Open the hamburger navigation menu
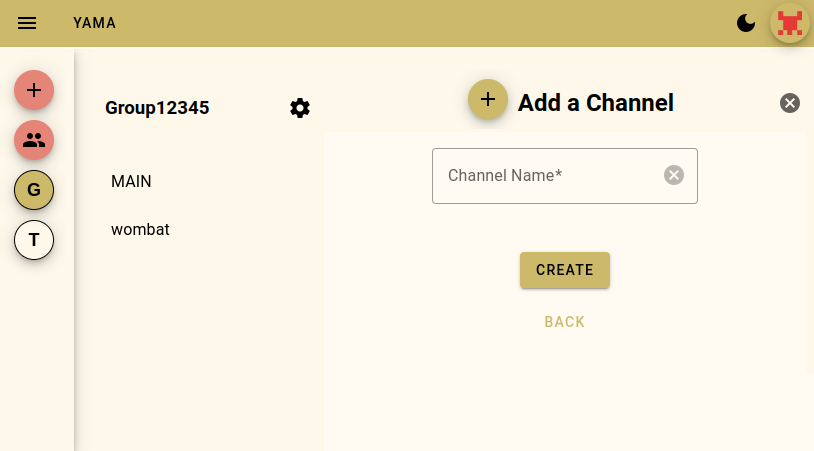This screenshot has width=814, height=451. tap(27, 23)
